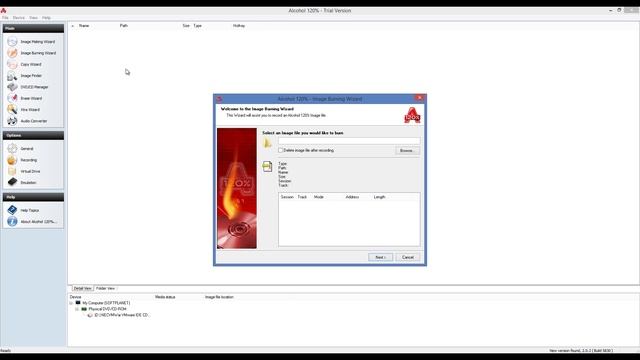Switch to the Detail View tab
Screen dimensions: 640x360
pyautogui.click(x=82, y=289)
